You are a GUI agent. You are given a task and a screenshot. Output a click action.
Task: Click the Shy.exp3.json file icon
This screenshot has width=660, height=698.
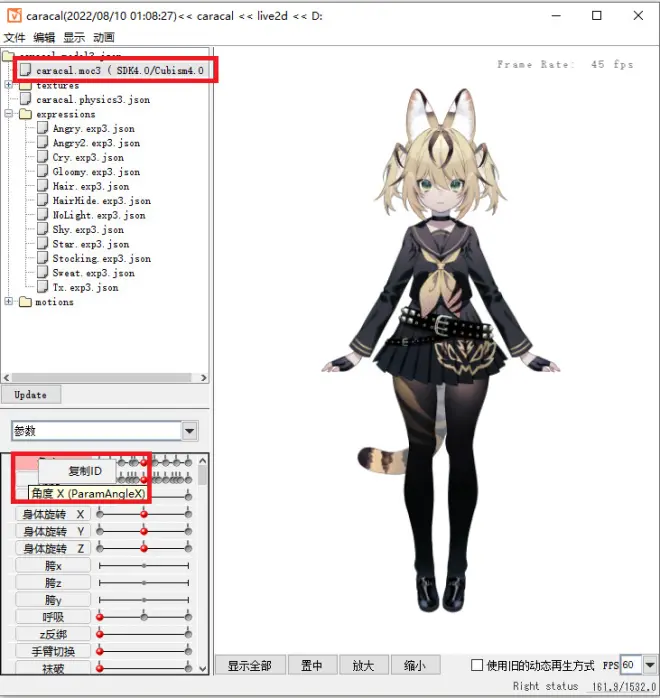pos(42,229)
